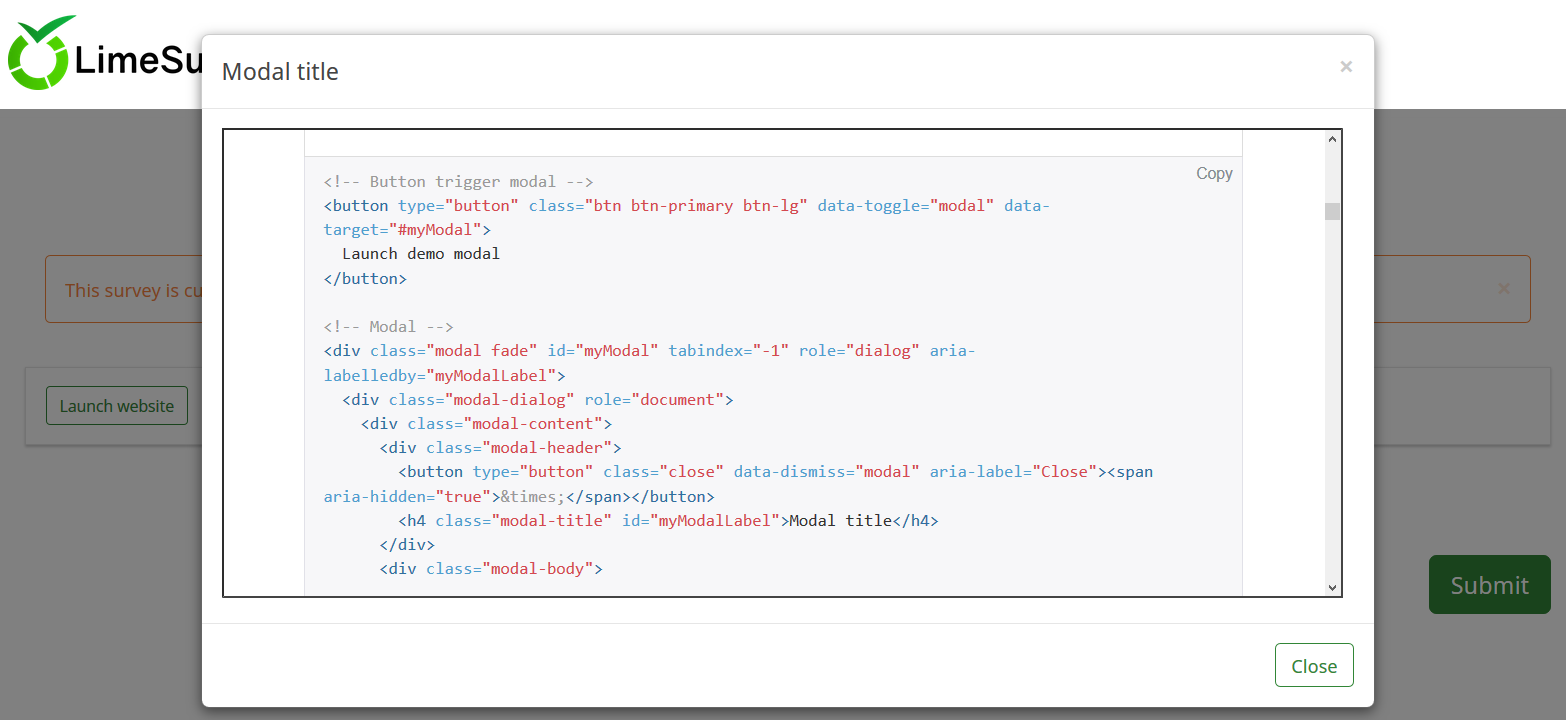Click the LimeSurvey logo icon
The width and height of the screenshot is (1566, 720).
pos(40,55)
